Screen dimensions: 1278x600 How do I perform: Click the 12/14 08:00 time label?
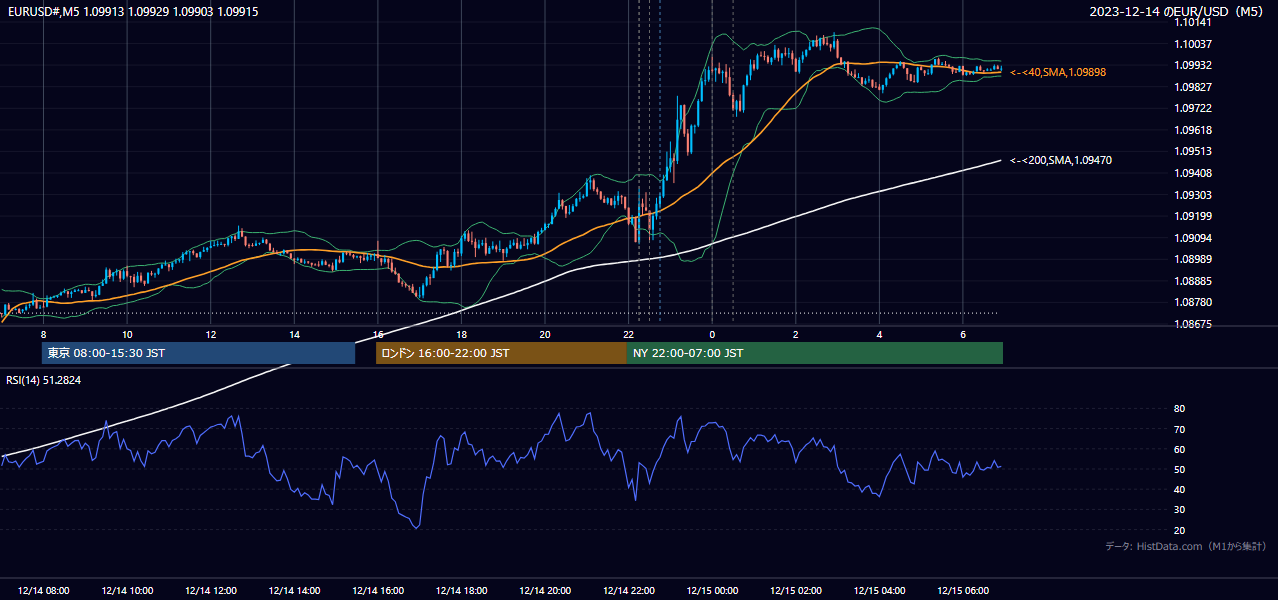(44, 591)
